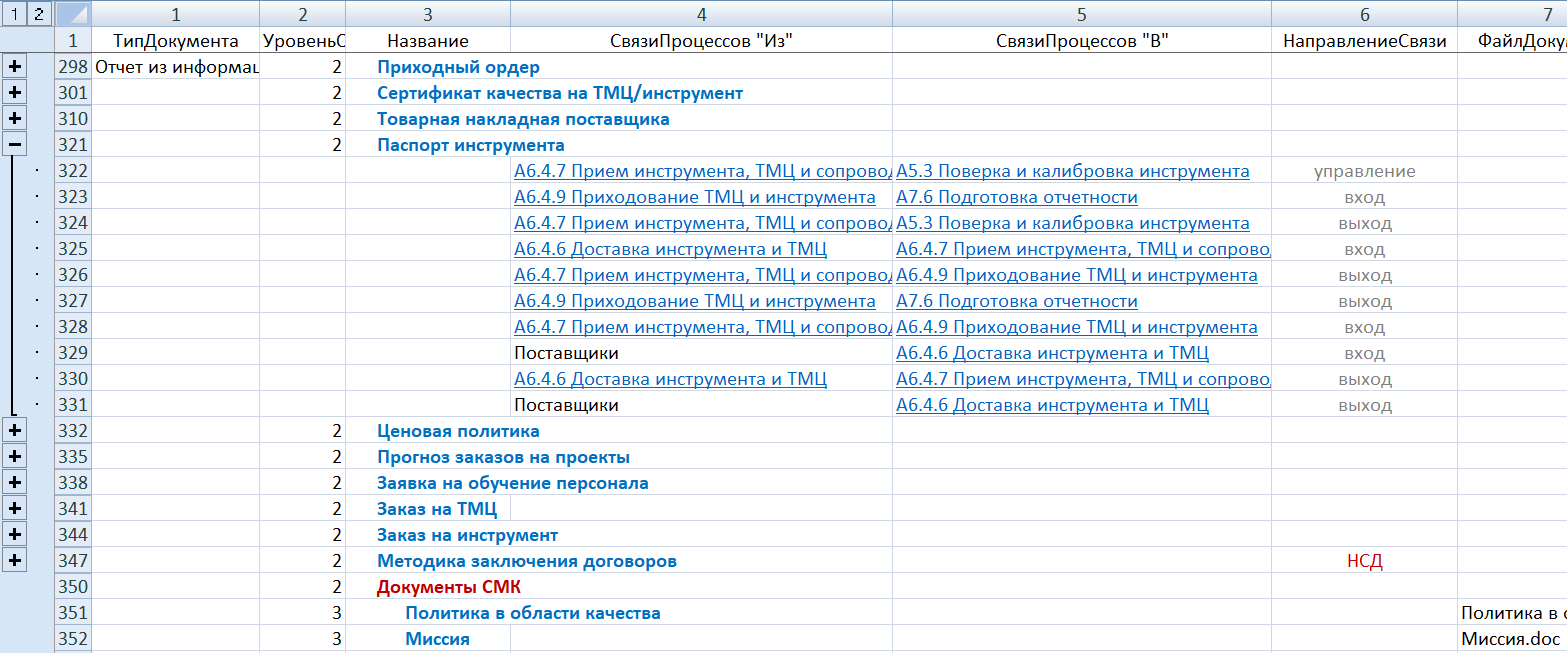
Task: Select row header 350
Action: point(73,587)
